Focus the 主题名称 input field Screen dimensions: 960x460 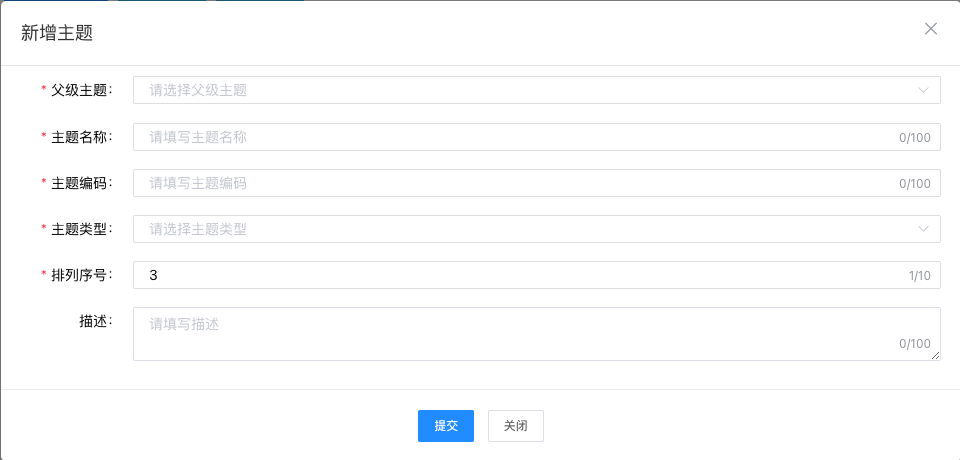coord(500,137)
